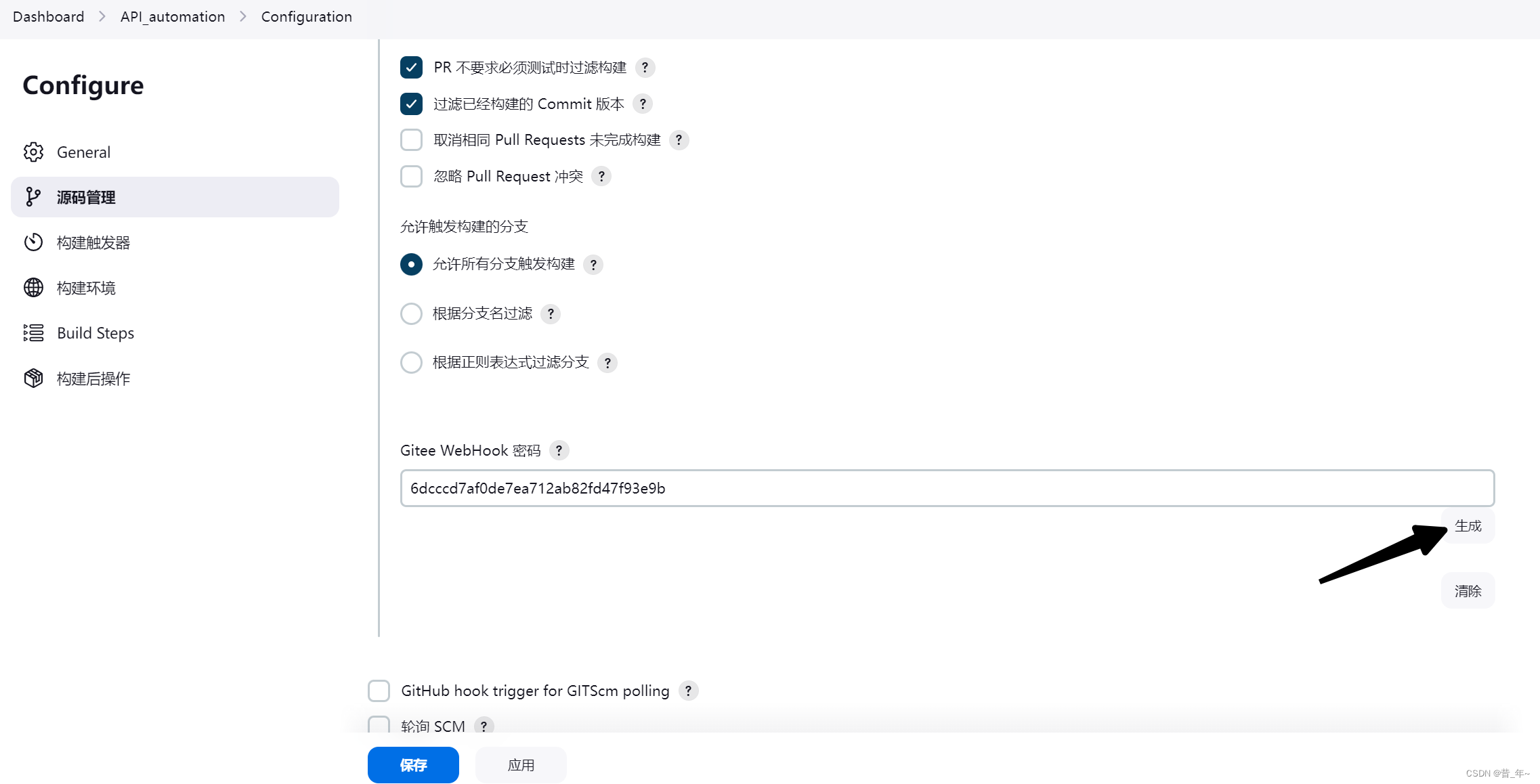Open help for GitHub hook trigger
This screenshot has width=1540, height=784.
(x=688, y=691)
